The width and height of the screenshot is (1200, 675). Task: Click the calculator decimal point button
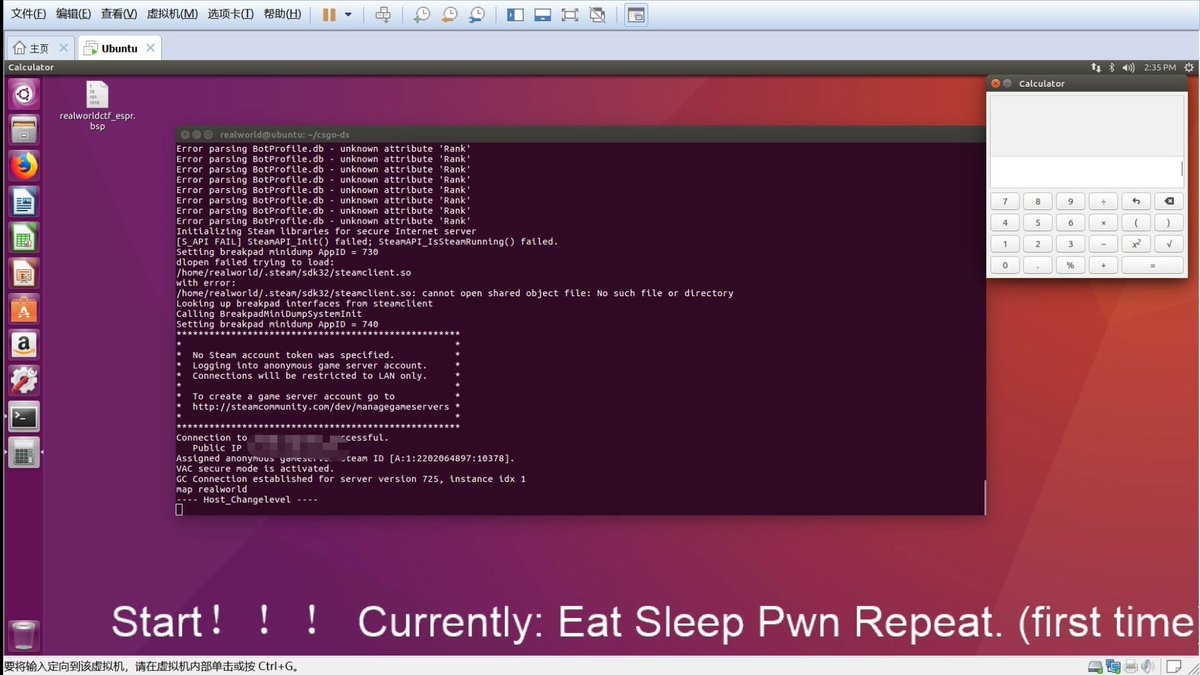tap(1038, 265)
